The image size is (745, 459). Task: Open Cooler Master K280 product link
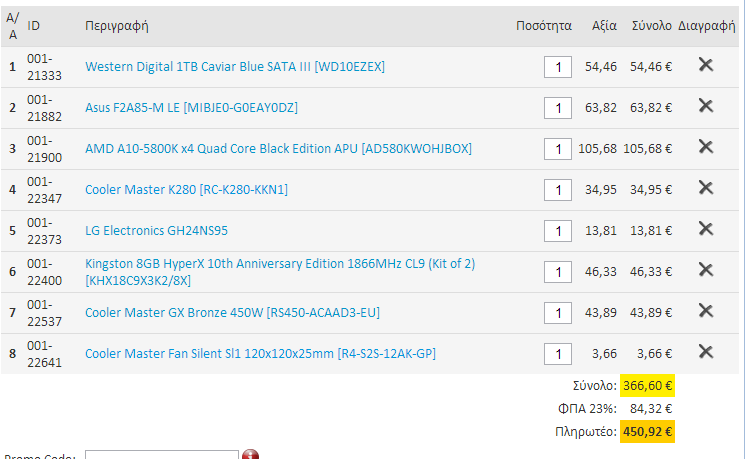(x=186, y=190)
